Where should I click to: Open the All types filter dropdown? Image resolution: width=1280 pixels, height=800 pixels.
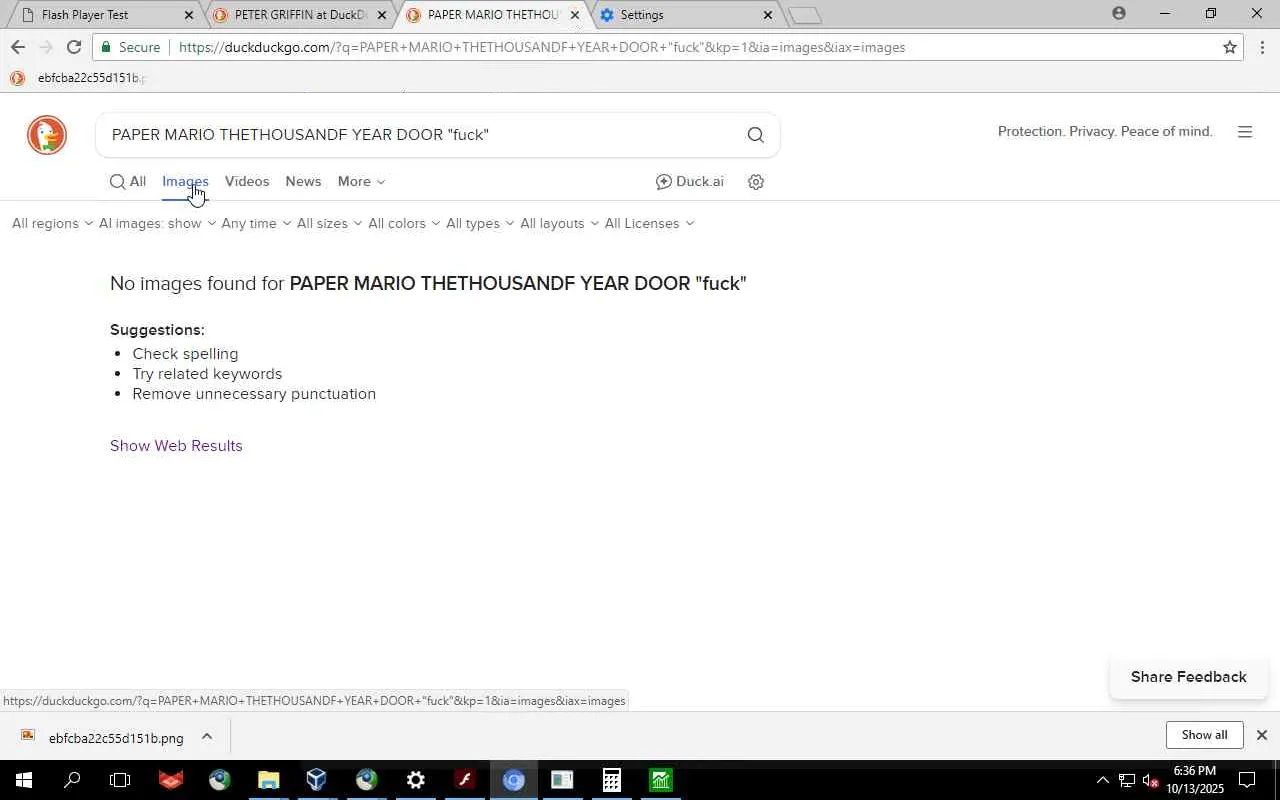[x=480, y=224]
